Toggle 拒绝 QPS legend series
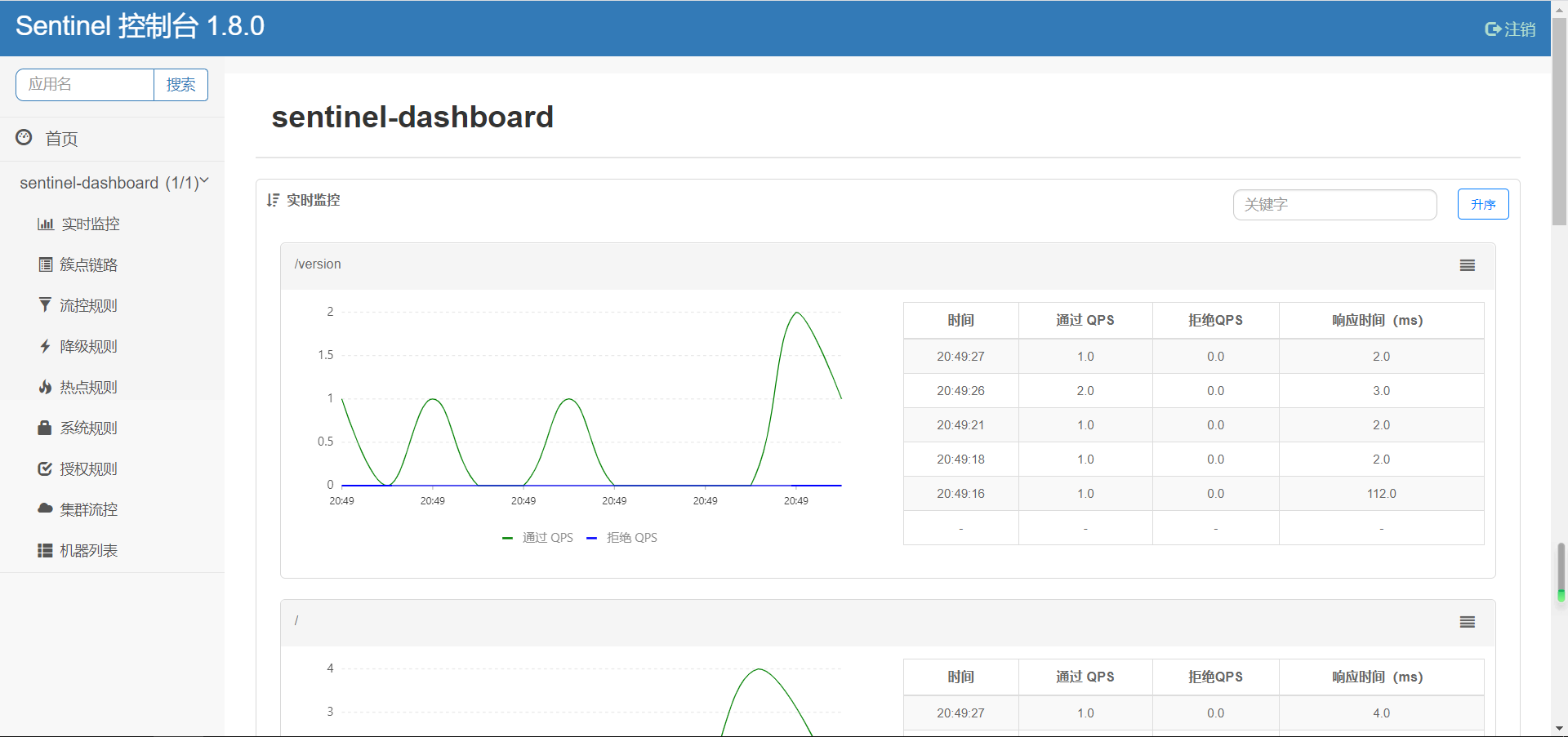 [622, 537]
